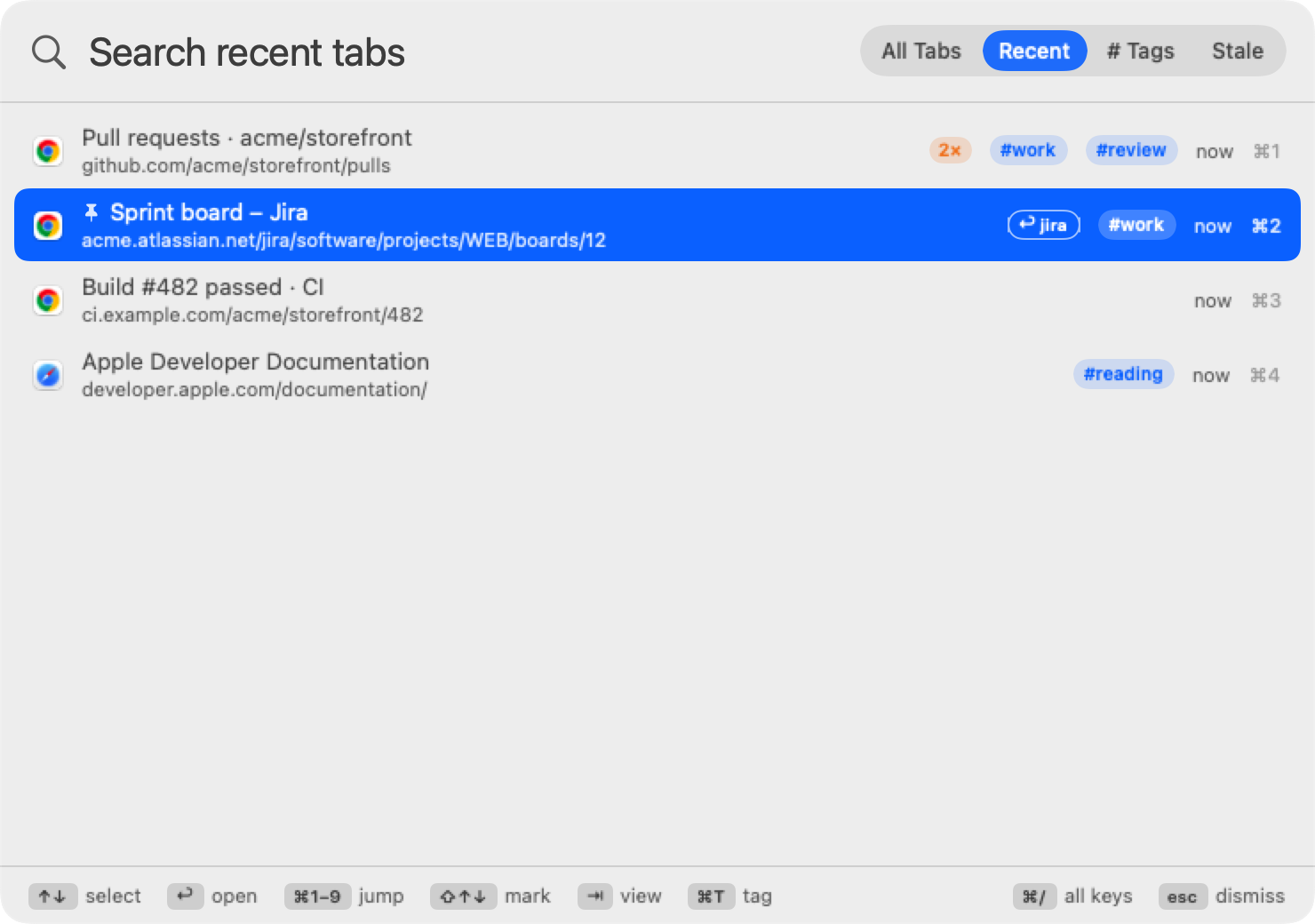1315x924 pixels.
Task: Click the dismiss label in footer
Action: click(1250, 896)
